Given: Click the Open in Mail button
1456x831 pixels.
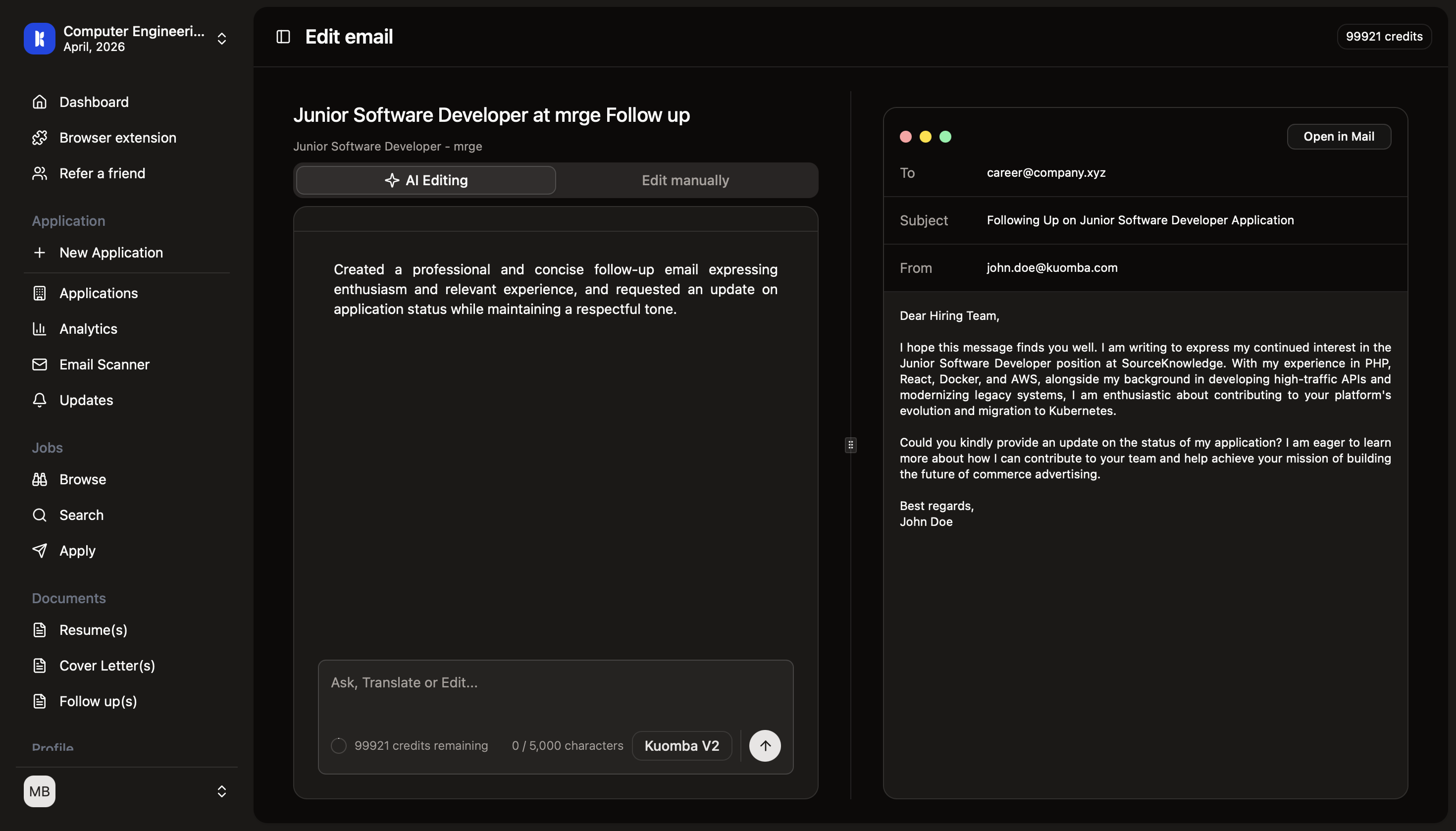Looking at the screenshot, I should pyautogui.click(x=1339, y=136).
